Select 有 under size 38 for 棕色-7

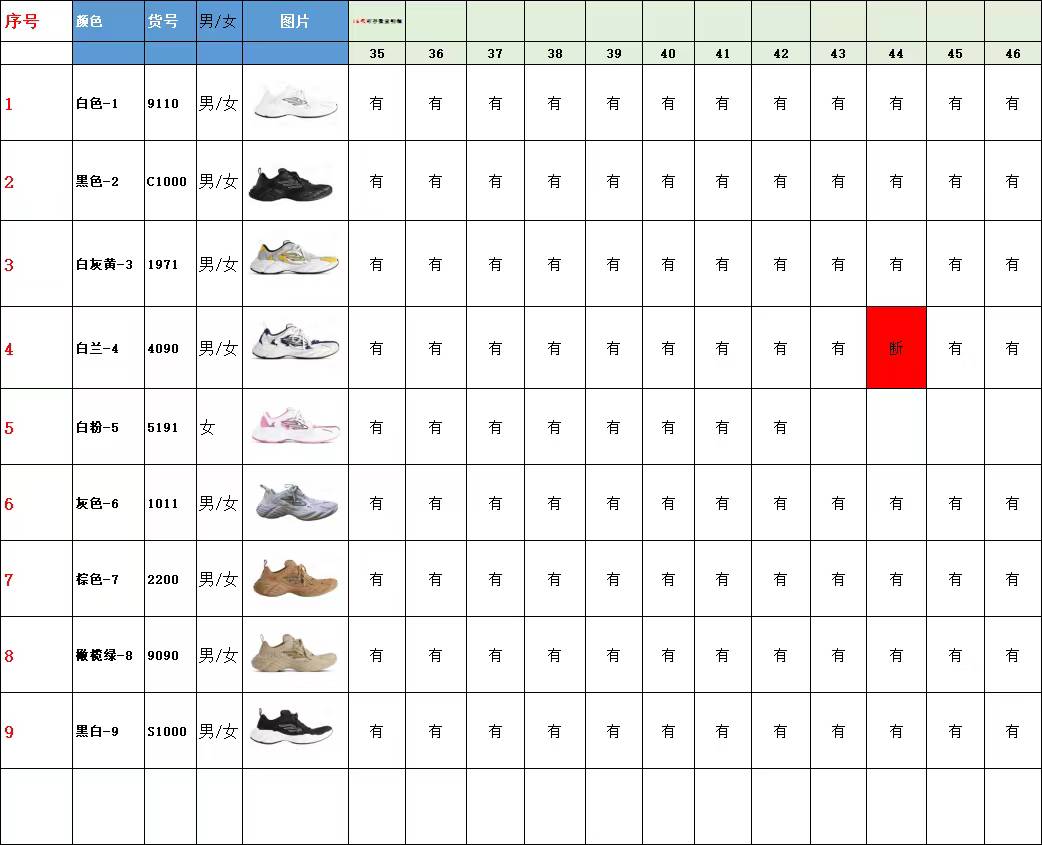[554, 579]
